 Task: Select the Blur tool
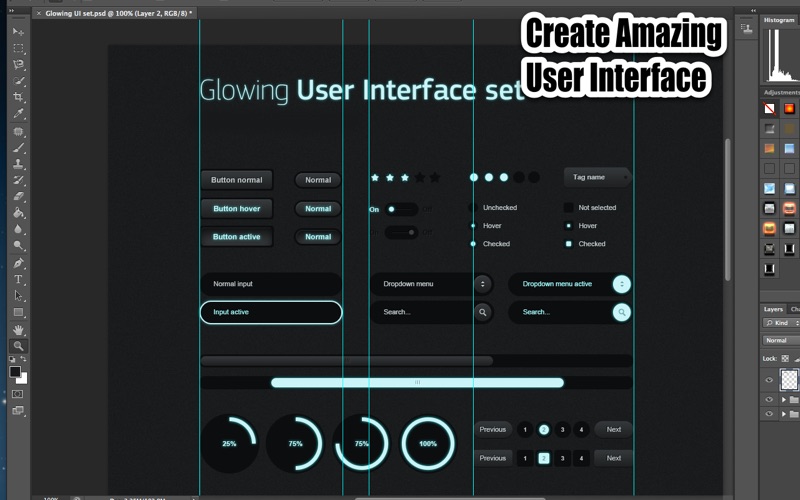click(x=18, y=229)
